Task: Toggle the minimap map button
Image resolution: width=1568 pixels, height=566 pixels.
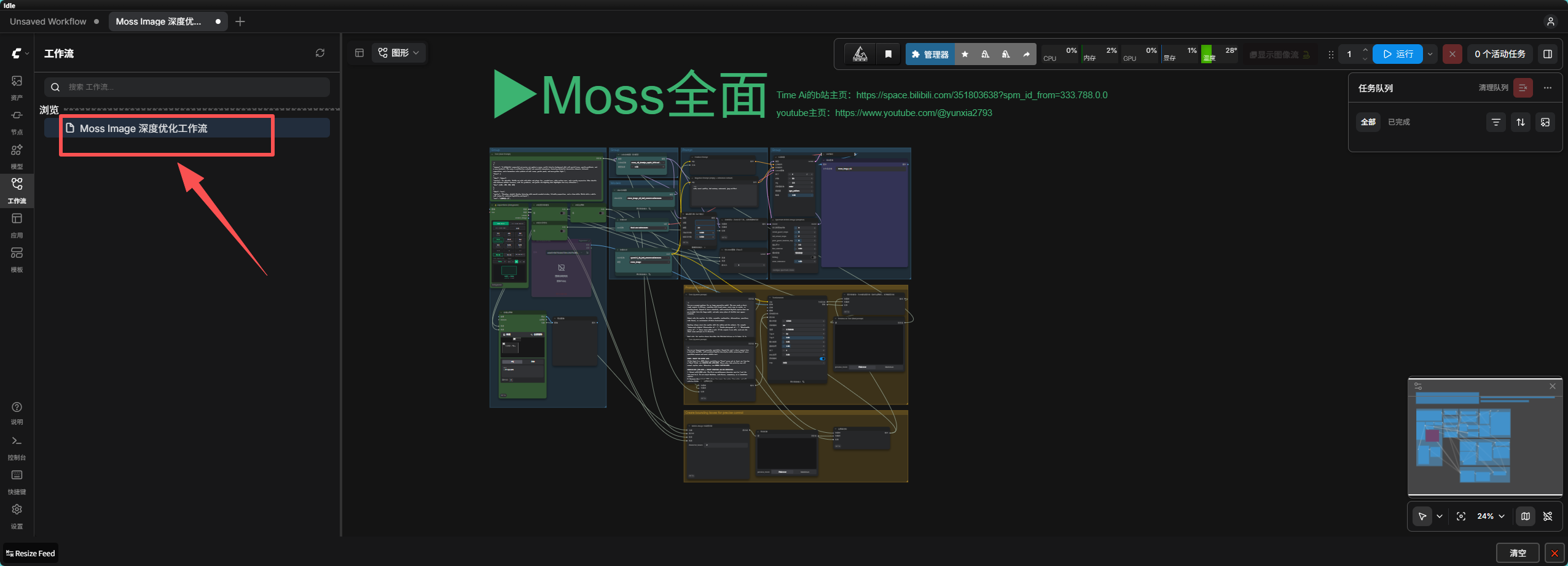Action: 1526,516
